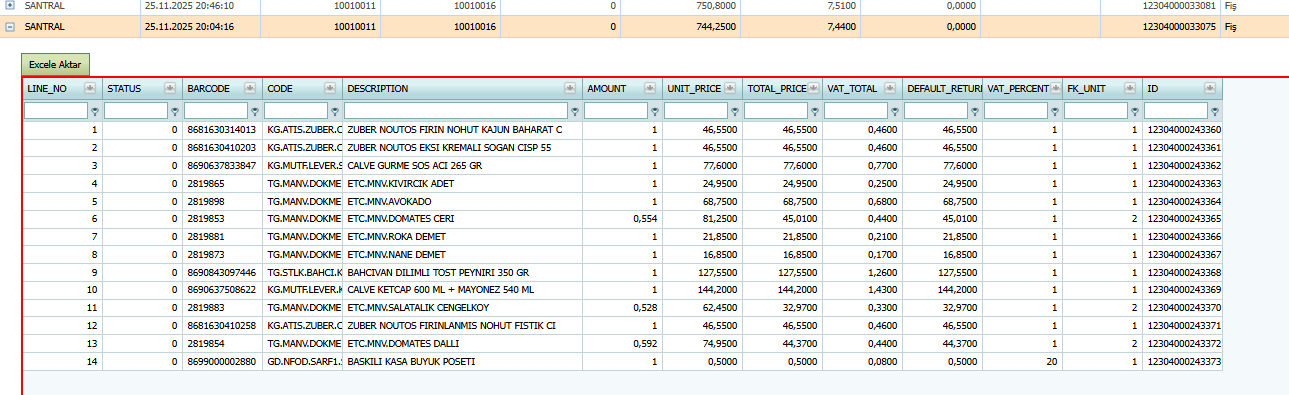This screenshot has height=395, width=1289.
Task: Select cell CALVE GURME SOS ACI 265 GR
Action: point(462,166)
